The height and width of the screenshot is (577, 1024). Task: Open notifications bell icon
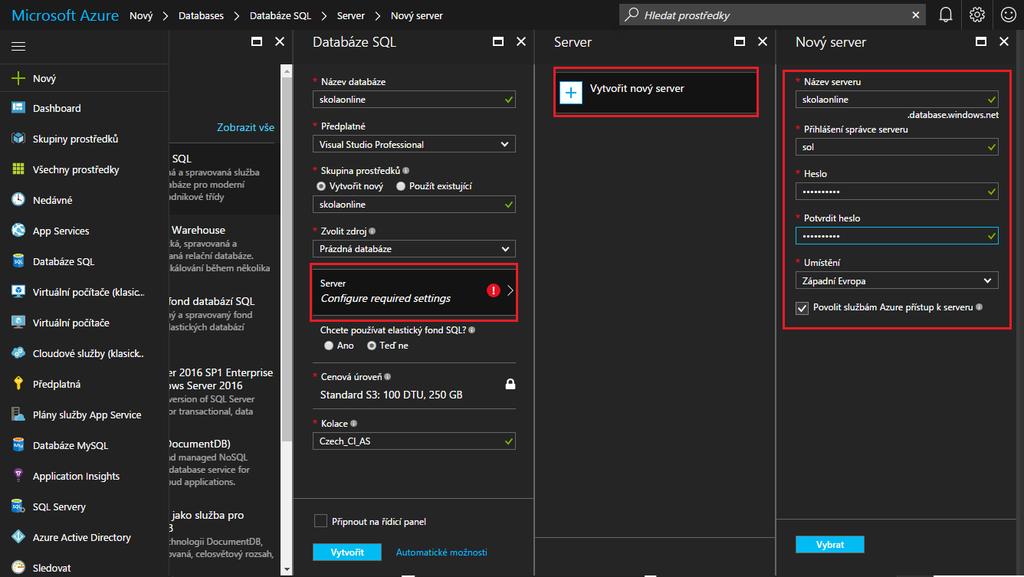pos(946,14)
